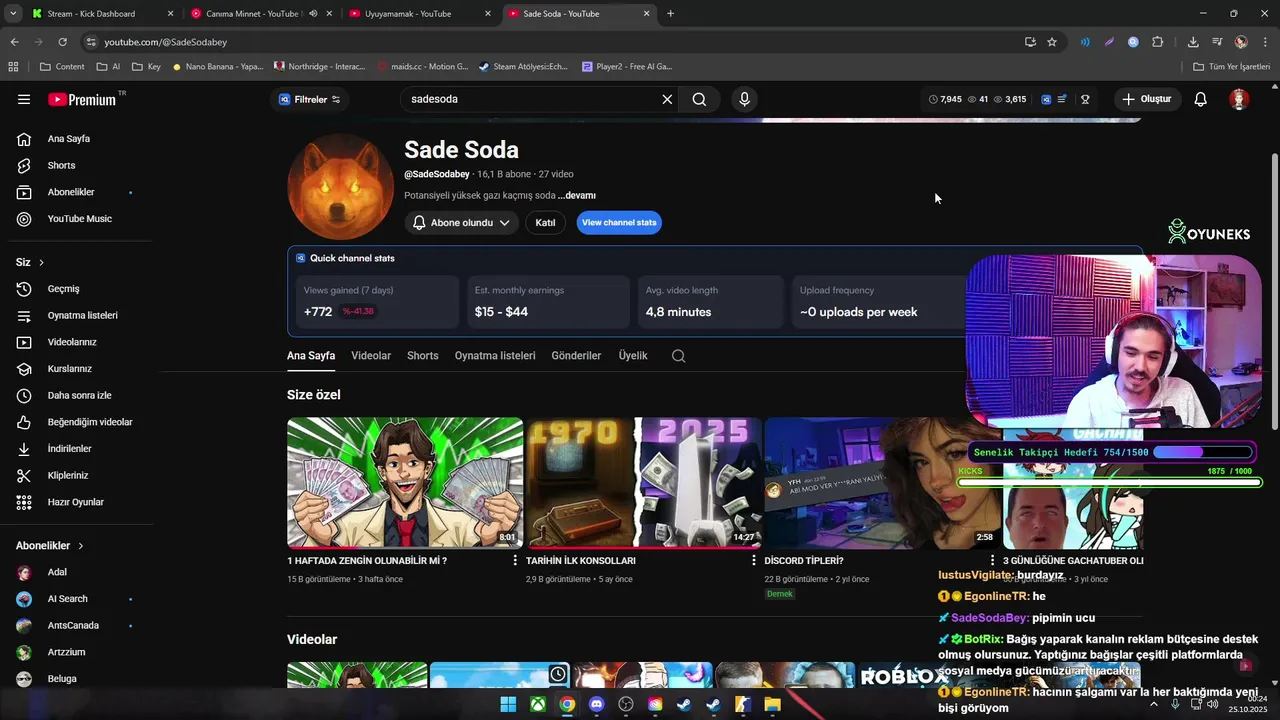
Task: Click the Oluştur create button
Action: point(1146,99)
